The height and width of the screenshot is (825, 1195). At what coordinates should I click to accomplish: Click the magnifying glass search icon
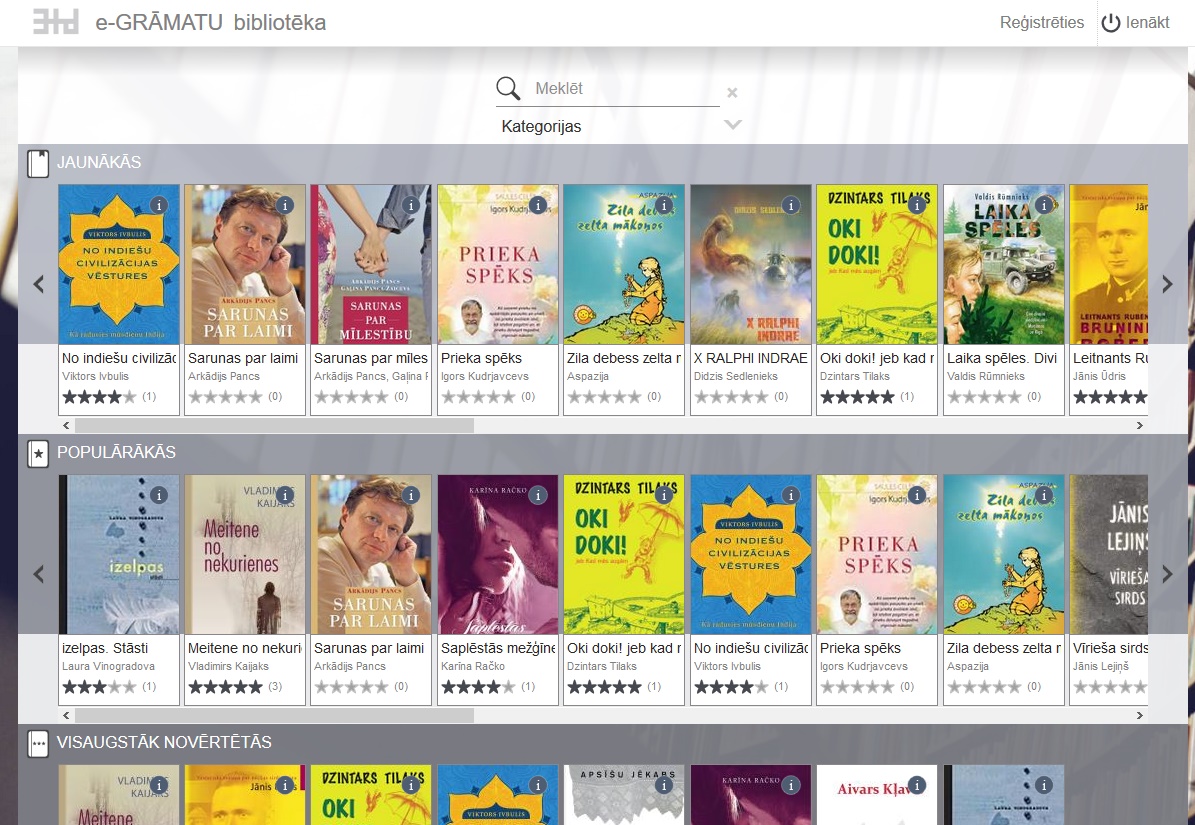pos(508,89)
